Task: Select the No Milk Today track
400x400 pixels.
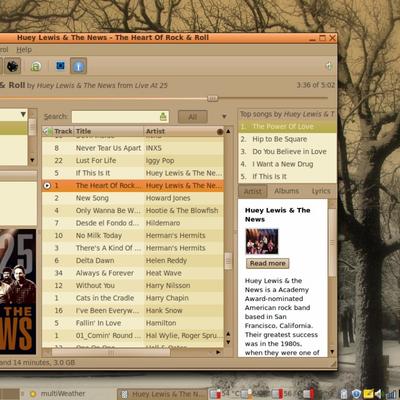Action: pos(133,235)
